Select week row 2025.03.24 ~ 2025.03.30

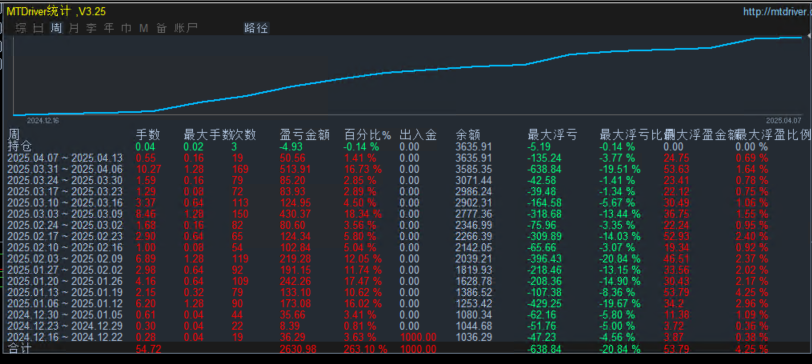pos(65,180)
